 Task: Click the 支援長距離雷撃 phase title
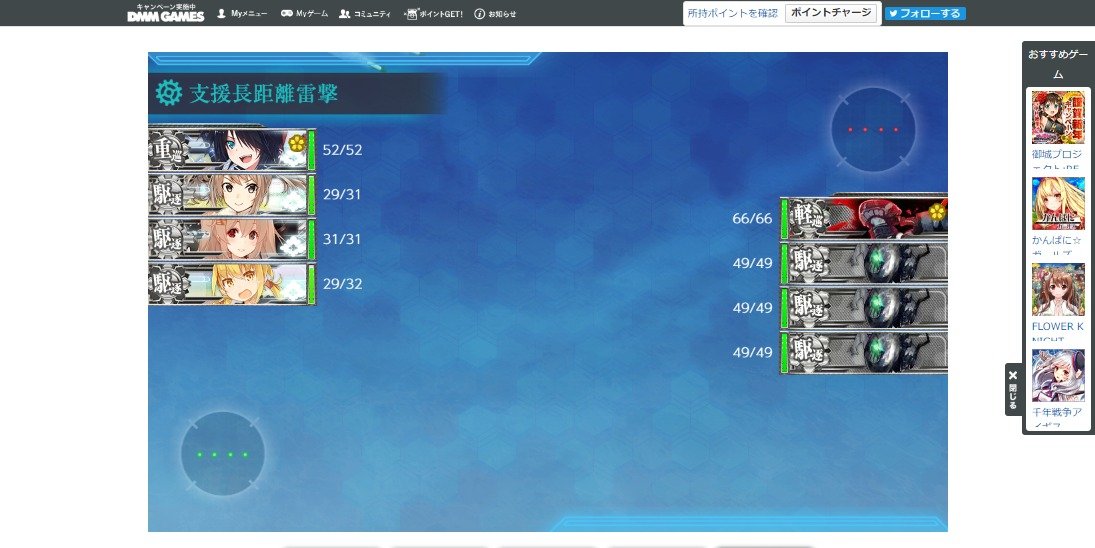coord(263,93)
